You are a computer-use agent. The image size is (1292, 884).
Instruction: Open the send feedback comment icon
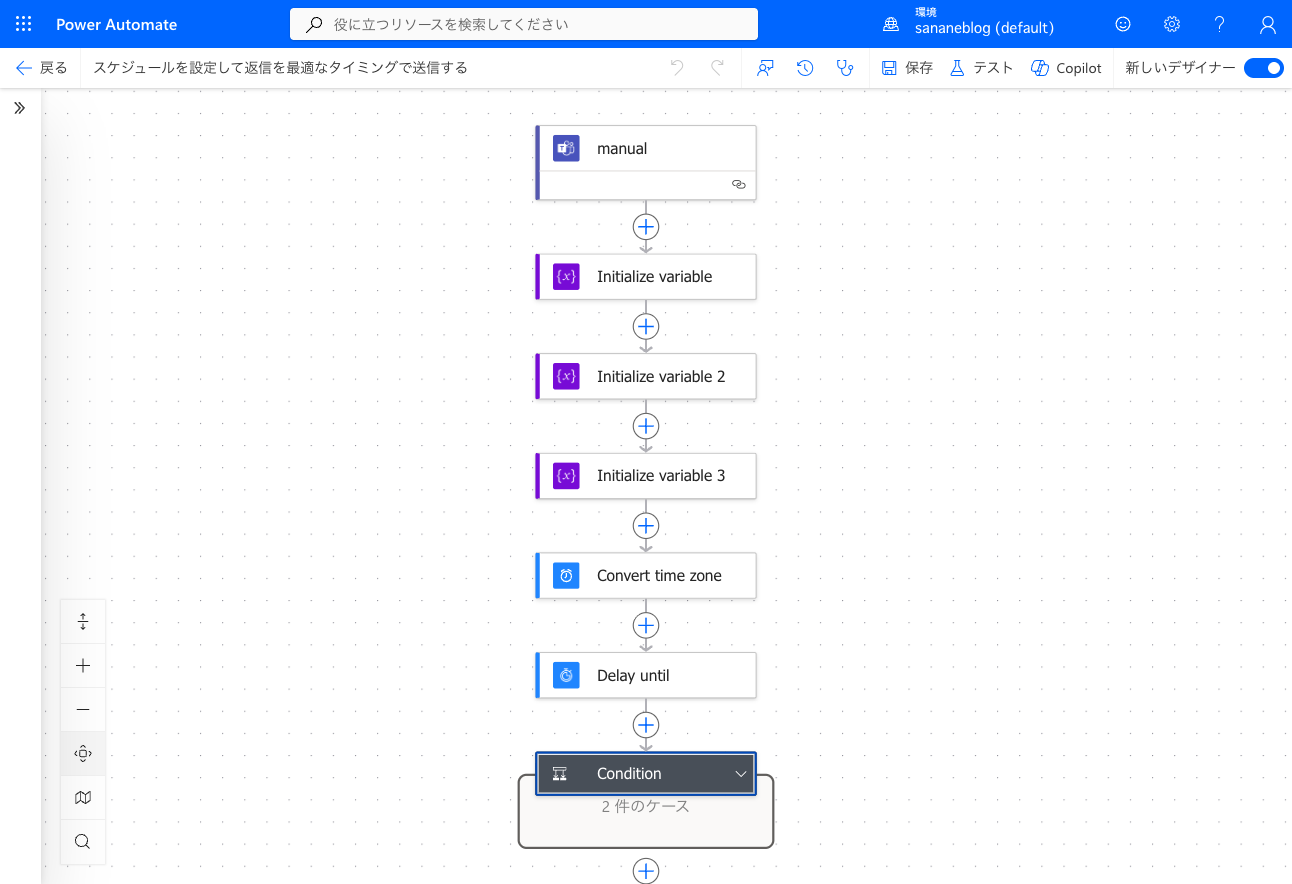point(765,68)
